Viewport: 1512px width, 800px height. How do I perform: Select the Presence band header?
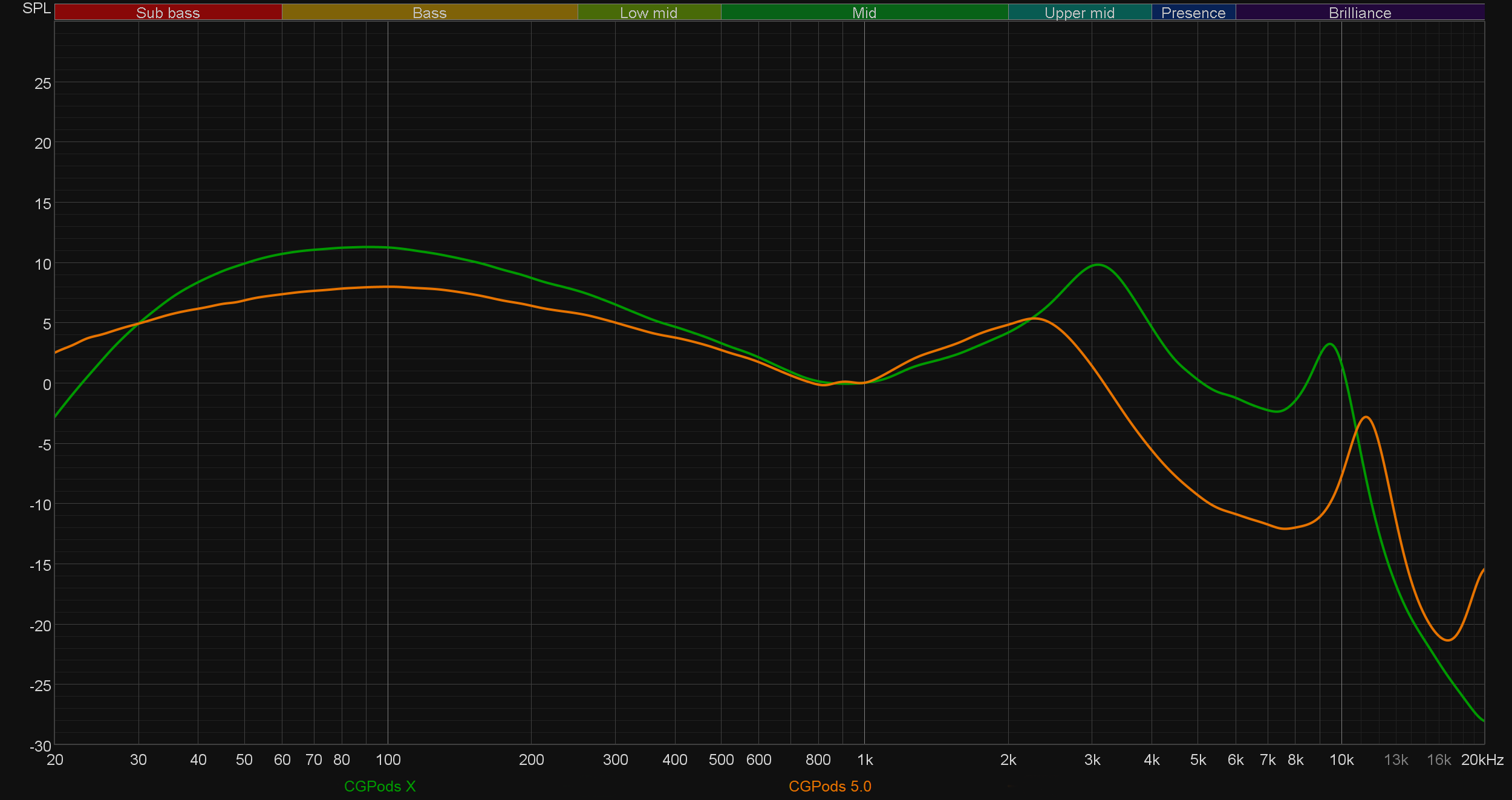(x=1193, y=12)
